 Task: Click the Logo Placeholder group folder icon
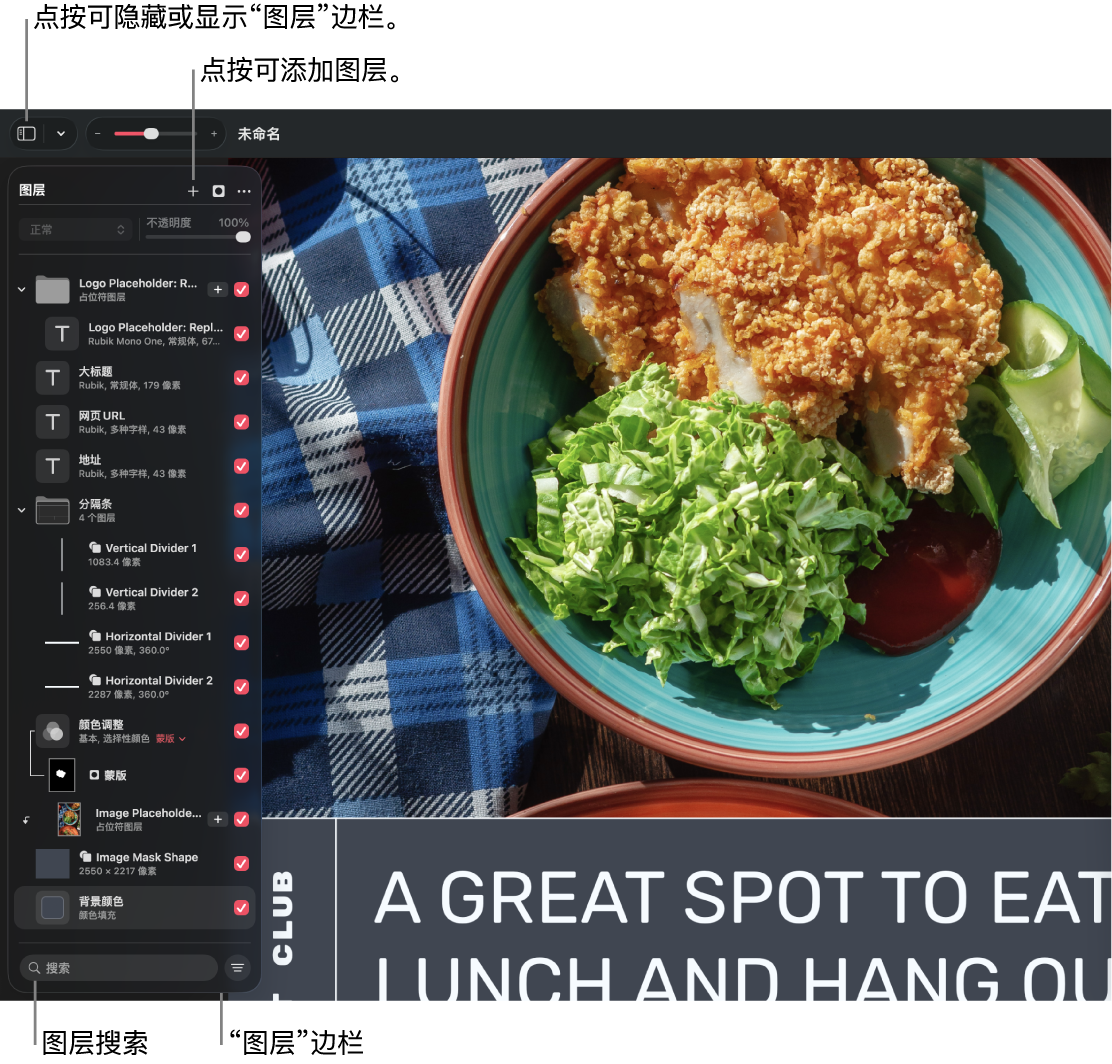click(52, 289)
